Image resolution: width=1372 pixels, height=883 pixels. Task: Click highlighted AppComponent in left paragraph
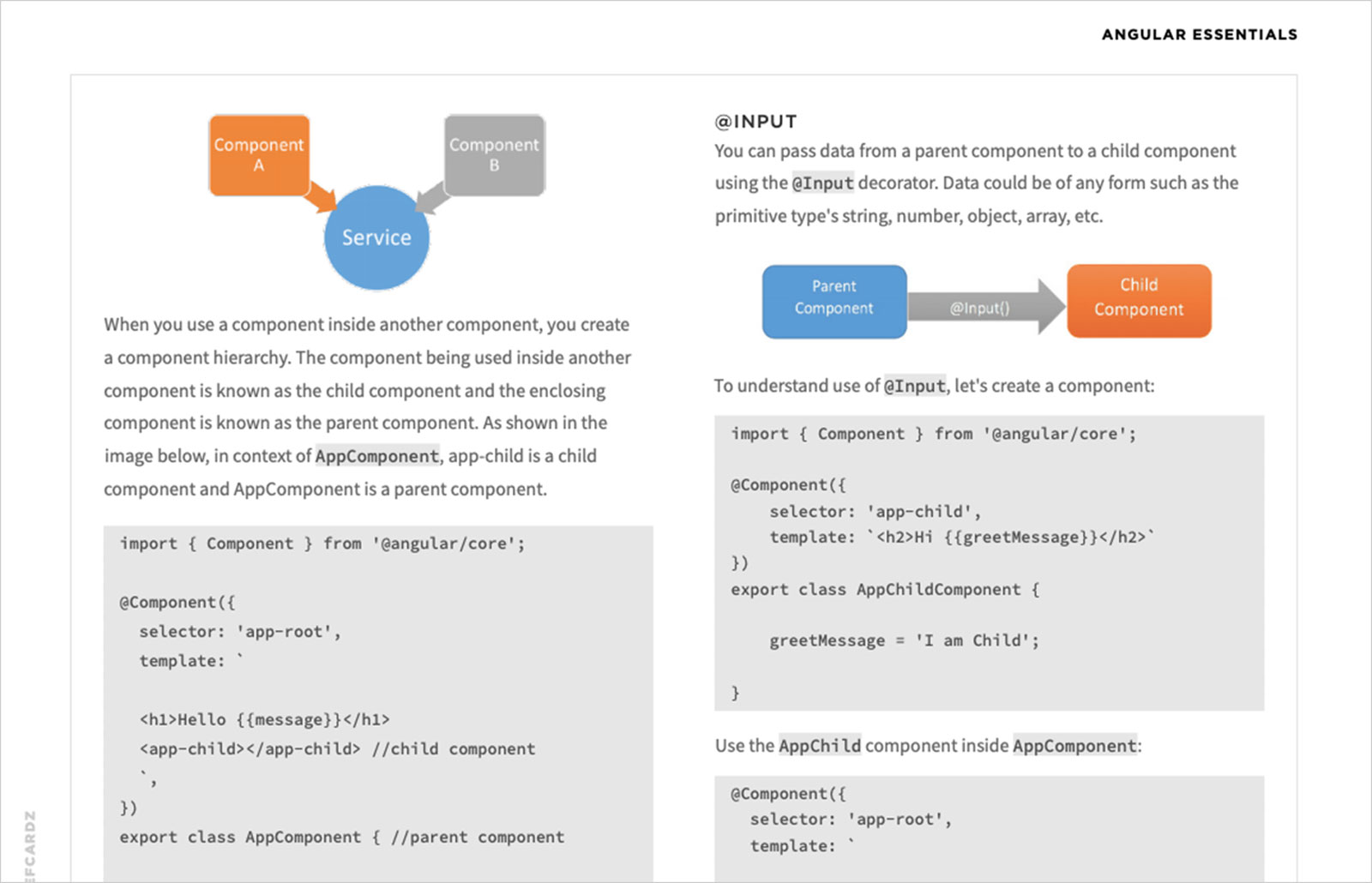(376, 456)
